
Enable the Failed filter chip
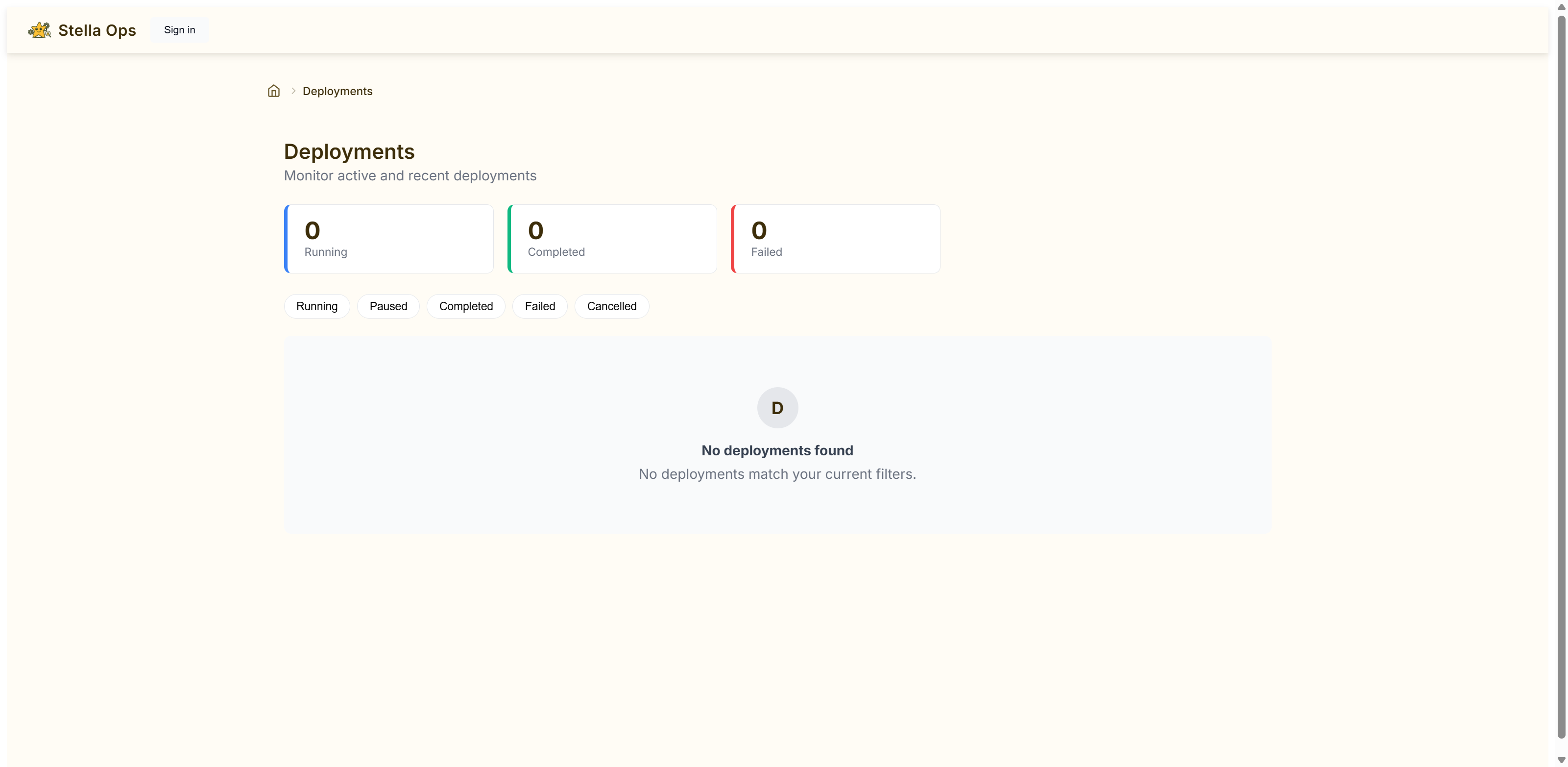point(539,306)
